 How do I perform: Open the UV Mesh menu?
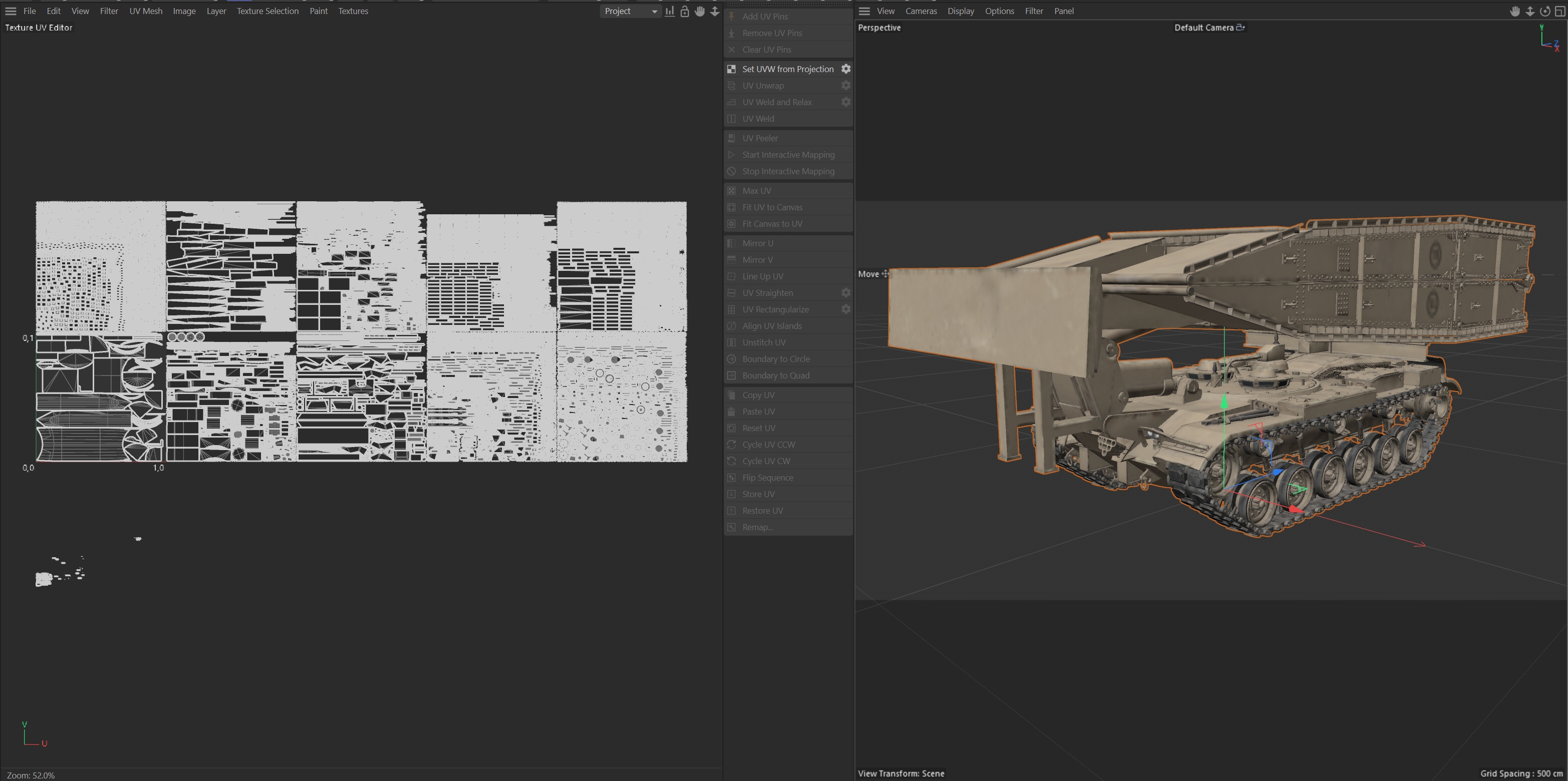click(145, 11)
